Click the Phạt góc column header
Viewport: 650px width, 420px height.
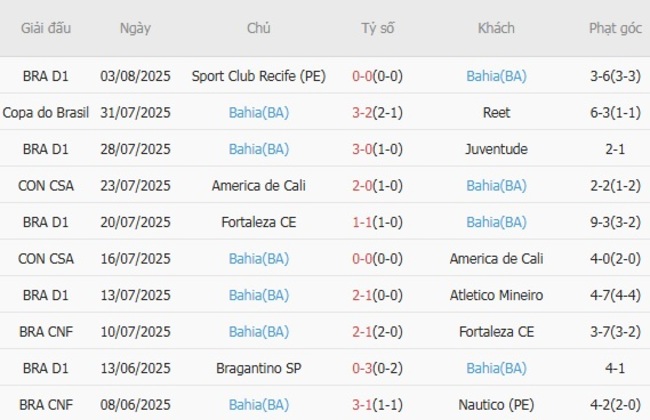(615, 29)
